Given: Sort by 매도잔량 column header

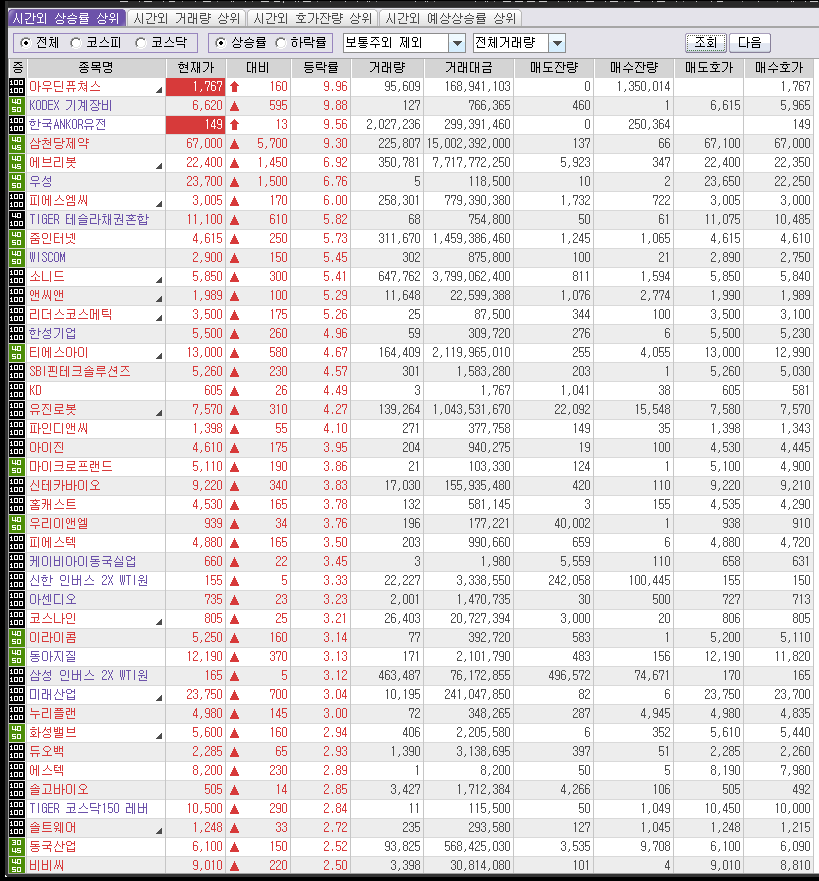Looking at the screenshot, I should tap(554, 68).
